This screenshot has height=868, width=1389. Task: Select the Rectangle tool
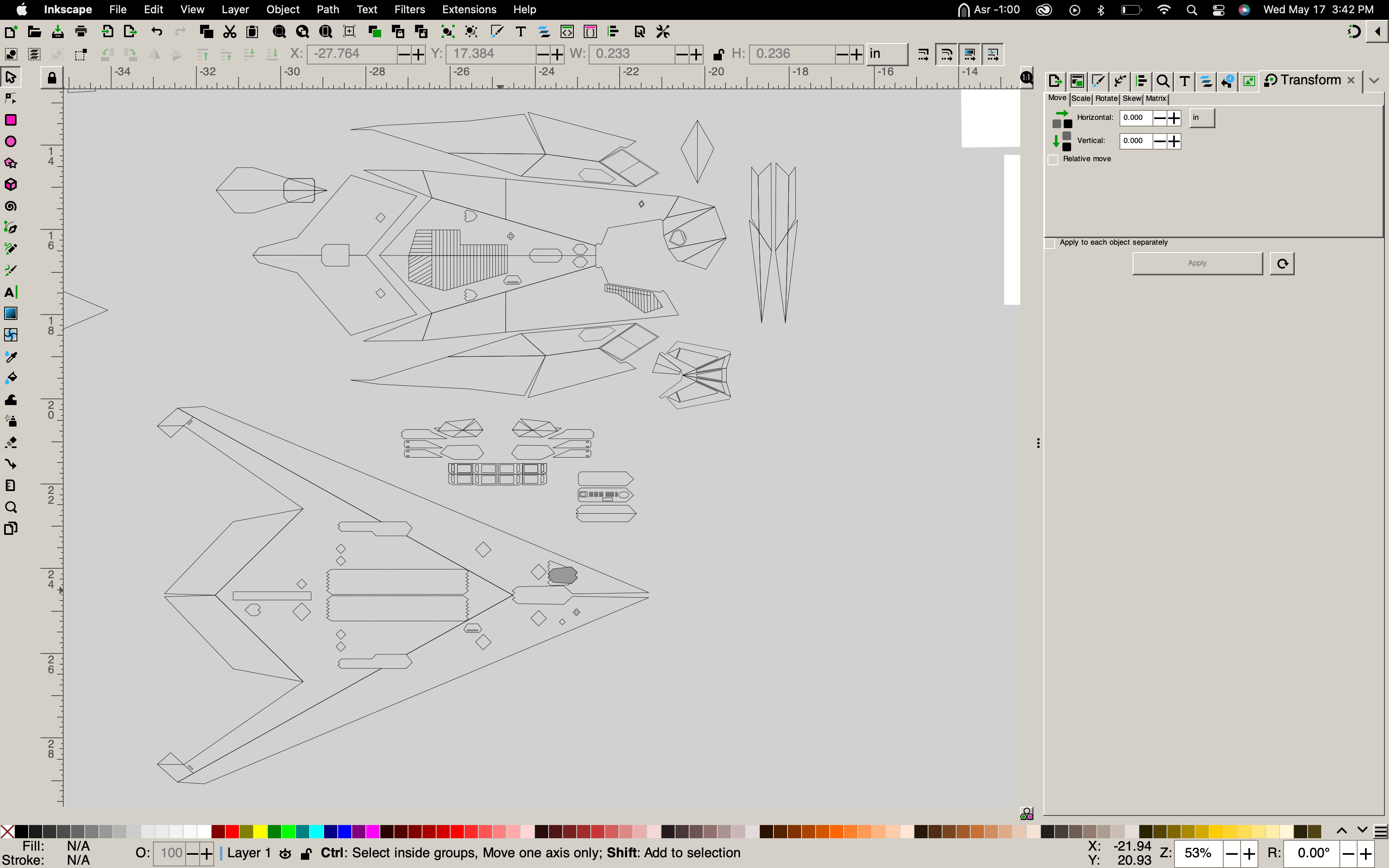pos(10,120)
